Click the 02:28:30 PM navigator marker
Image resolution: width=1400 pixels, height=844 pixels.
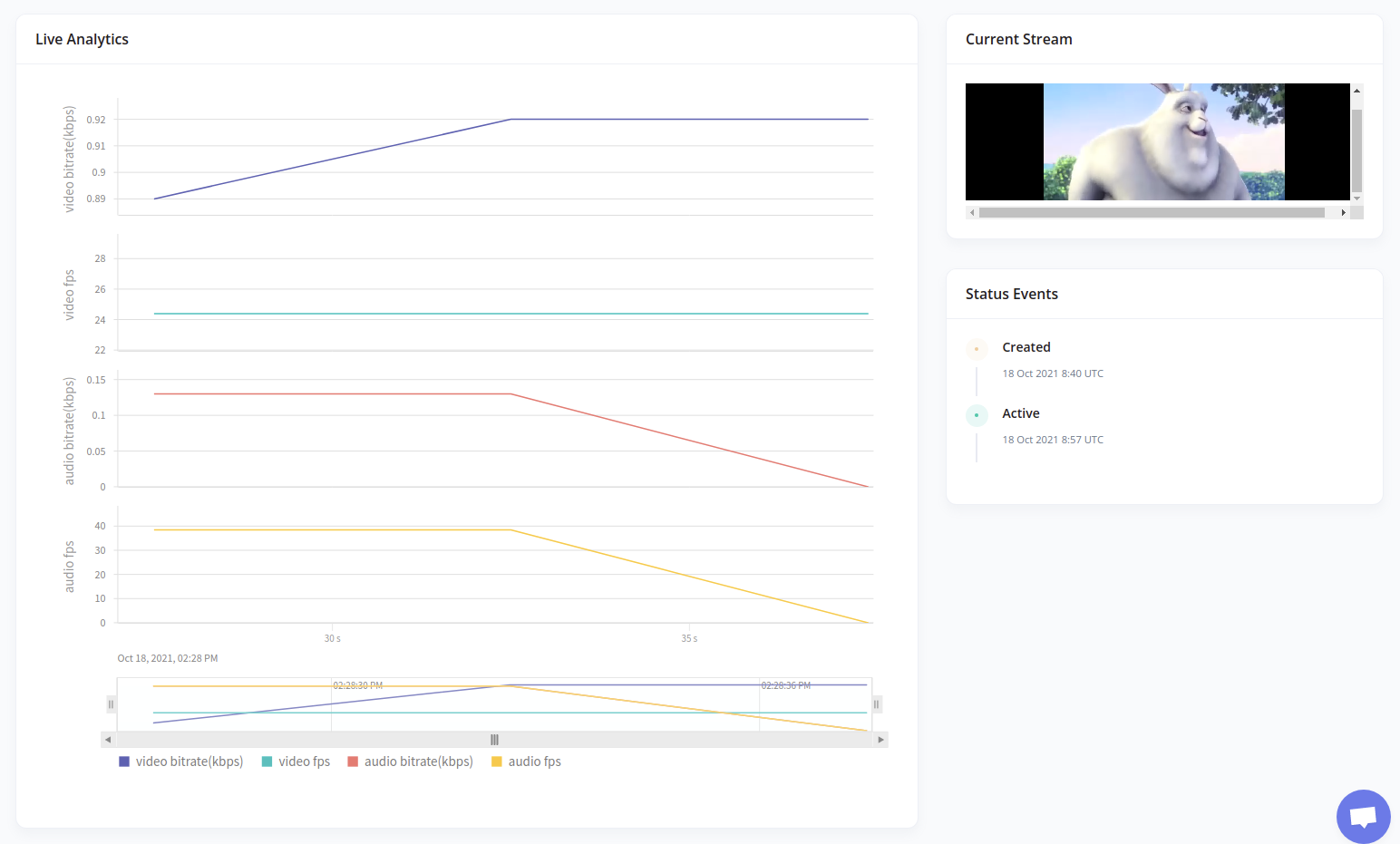pyautogui.click(x=358, y=685)
